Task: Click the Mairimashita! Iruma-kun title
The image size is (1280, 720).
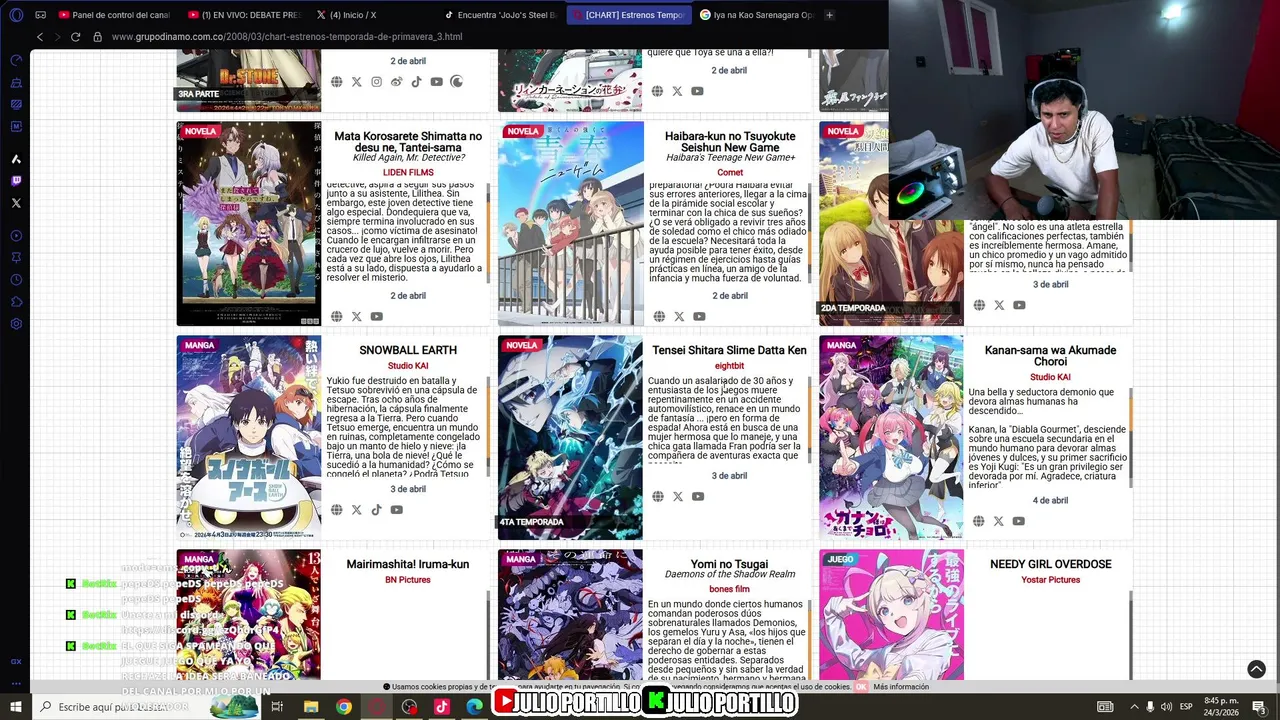Action: 408,564
